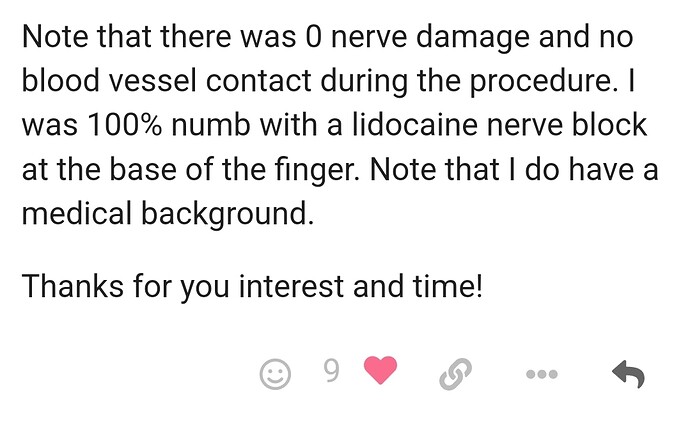
Task: Show more actions with three dots
Action: pos(542,374)
